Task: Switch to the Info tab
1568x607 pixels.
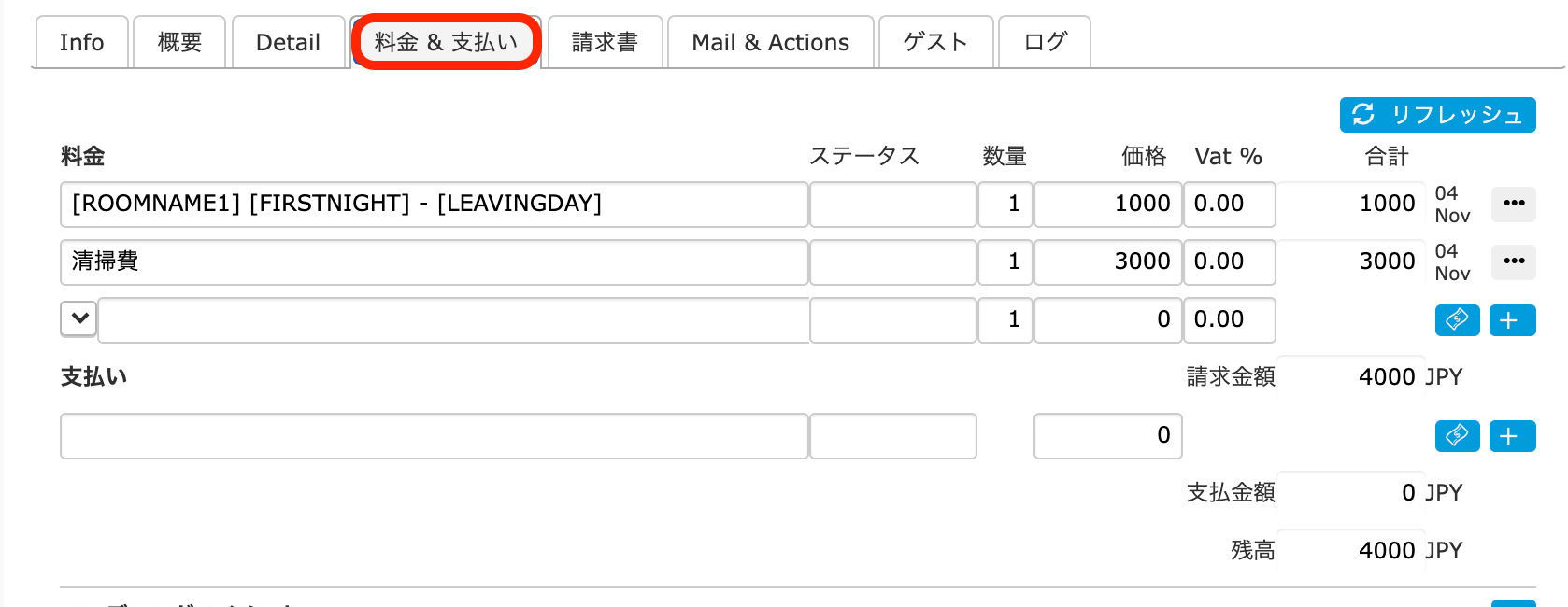Action: coord(81,43)
